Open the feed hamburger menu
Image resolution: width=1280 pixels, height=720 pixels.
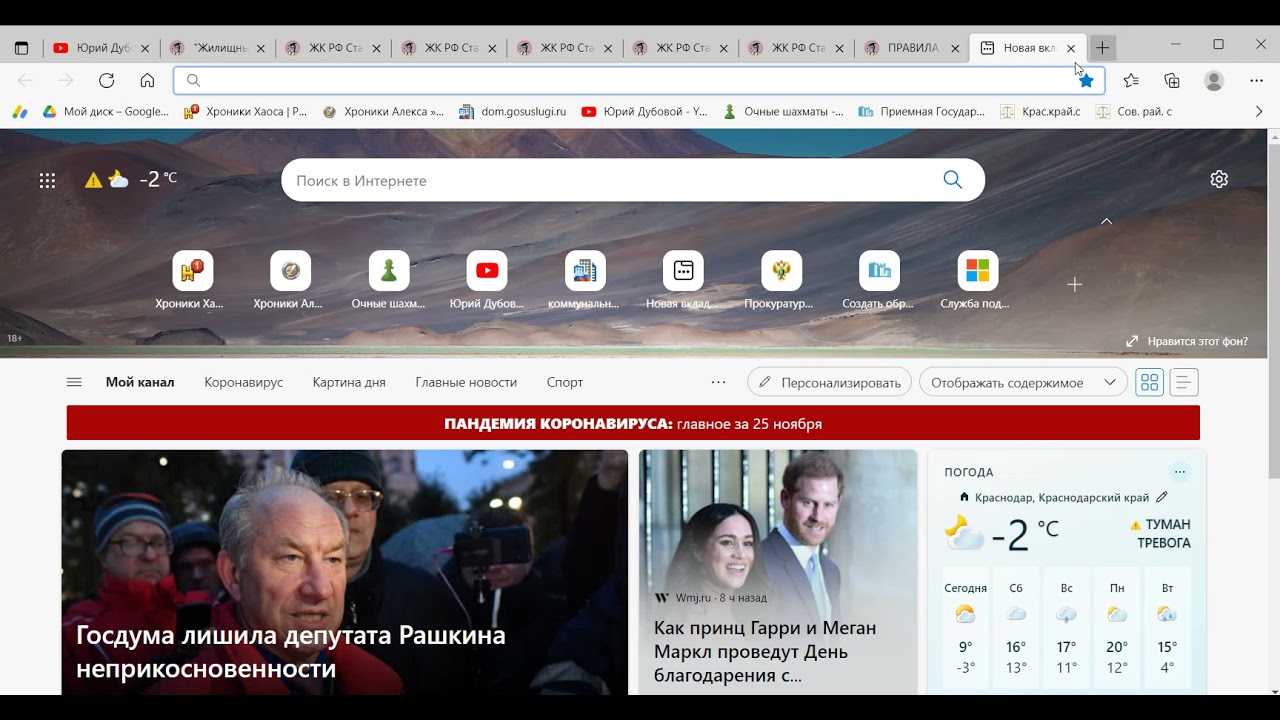tap(74, 382)
